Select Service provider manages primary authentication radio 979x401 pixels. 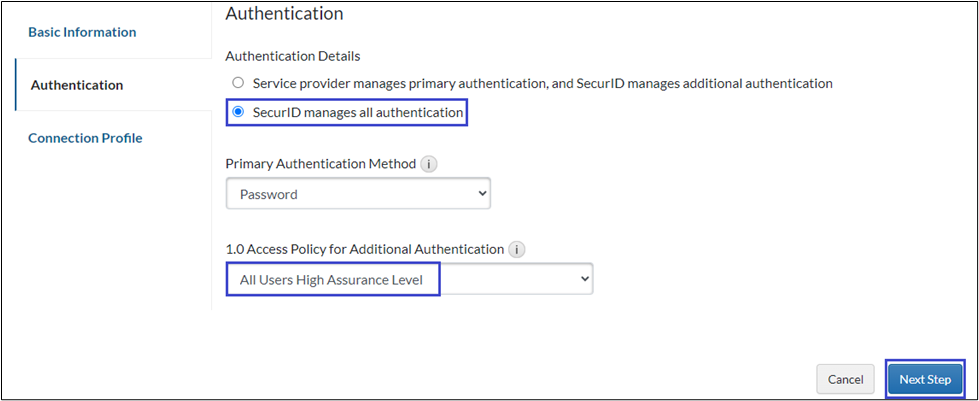tap(237, 83)
